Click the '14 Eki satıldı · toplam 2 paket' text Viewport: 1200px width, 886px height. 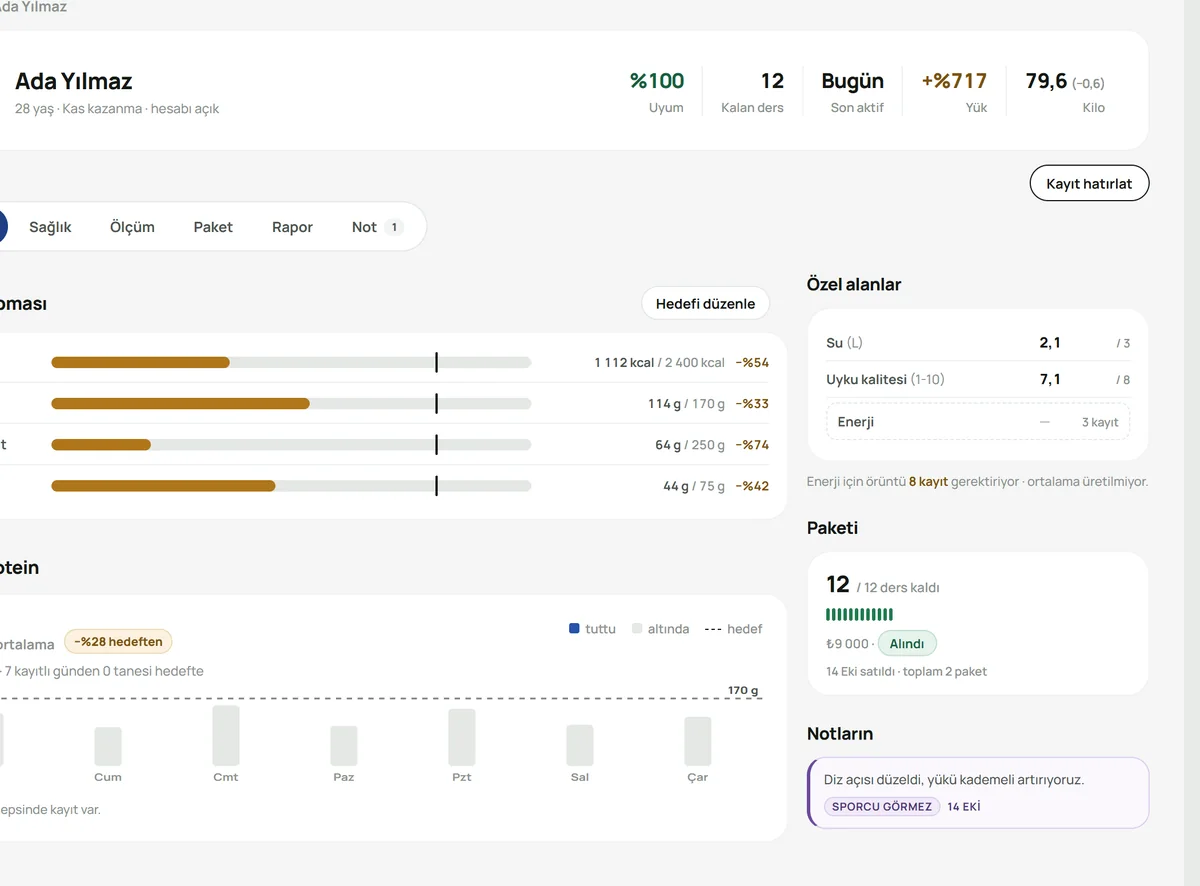tap(906, 671)
